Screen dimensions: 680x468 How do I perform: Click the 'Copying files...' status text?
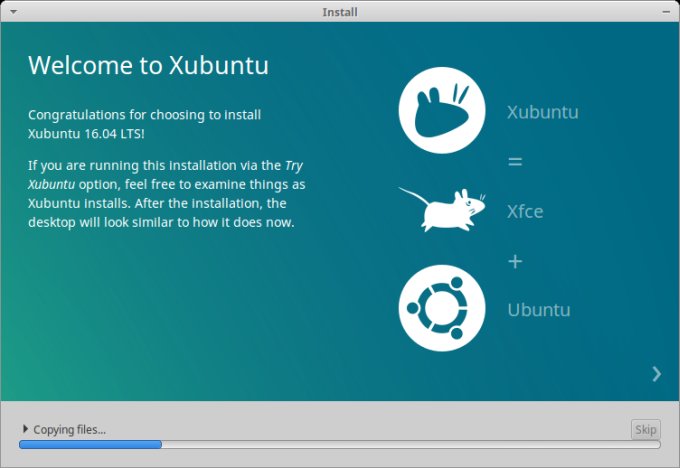click(69, 429)
